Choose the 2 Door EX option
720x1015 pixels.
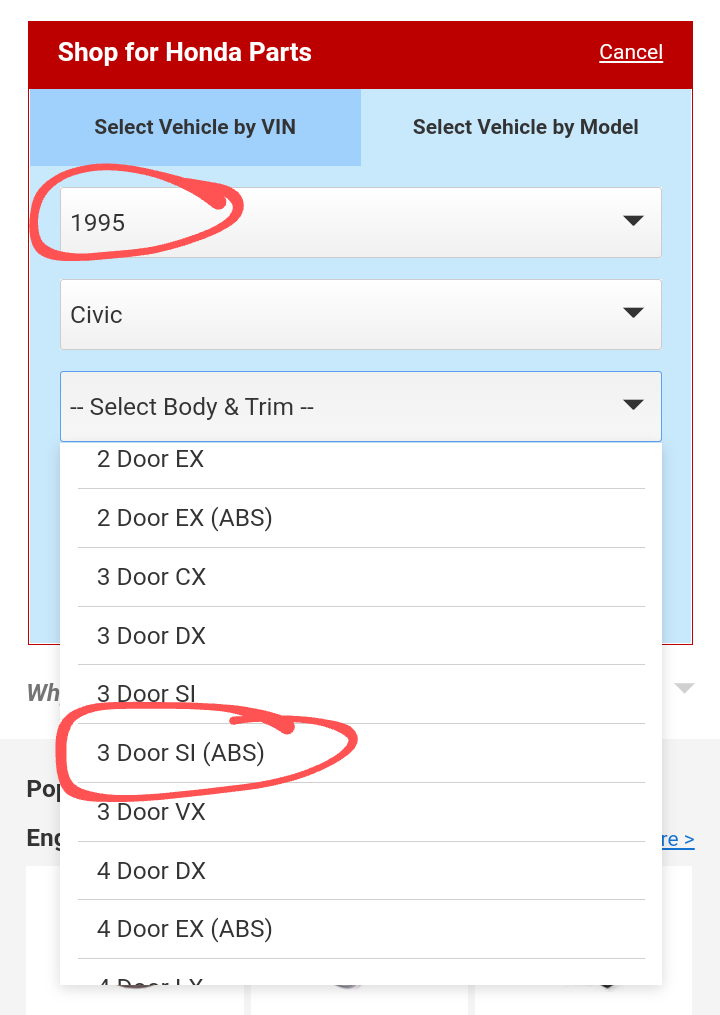pyautogui.click(x=150, y=460)
